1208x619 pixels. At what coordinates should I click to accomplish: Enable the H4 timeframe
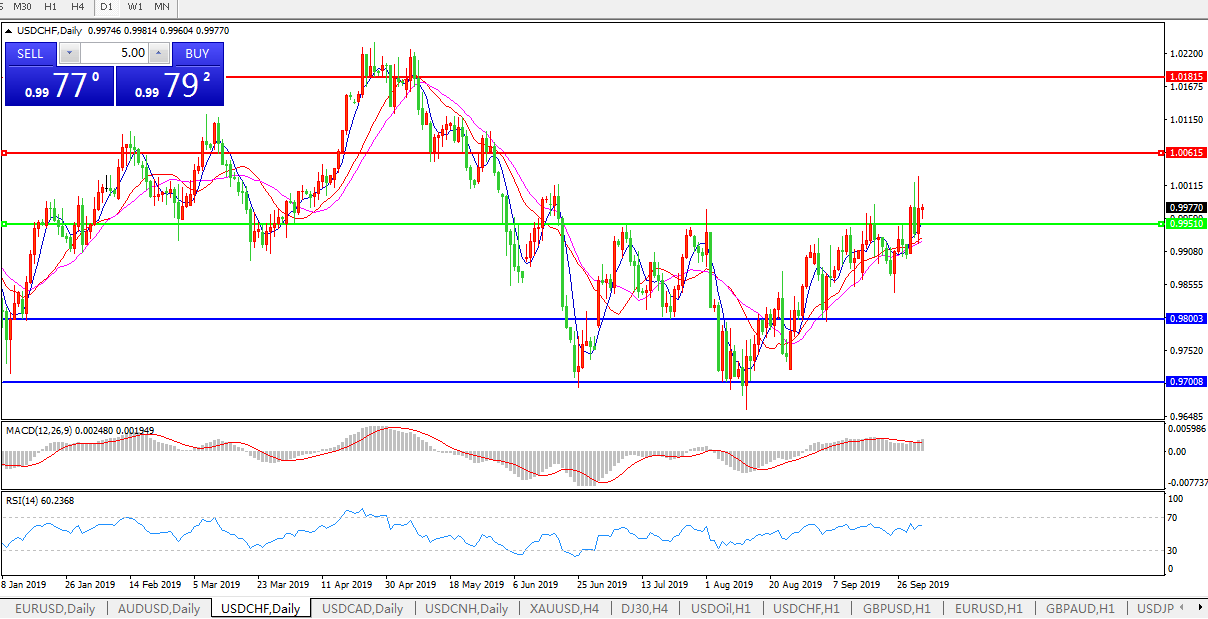coord(78,7)
